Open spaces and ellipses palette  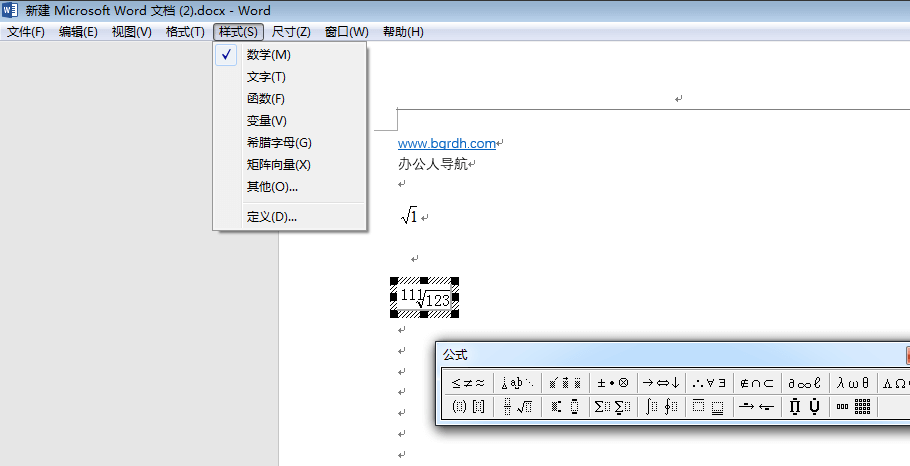click(x=517, y=383)
